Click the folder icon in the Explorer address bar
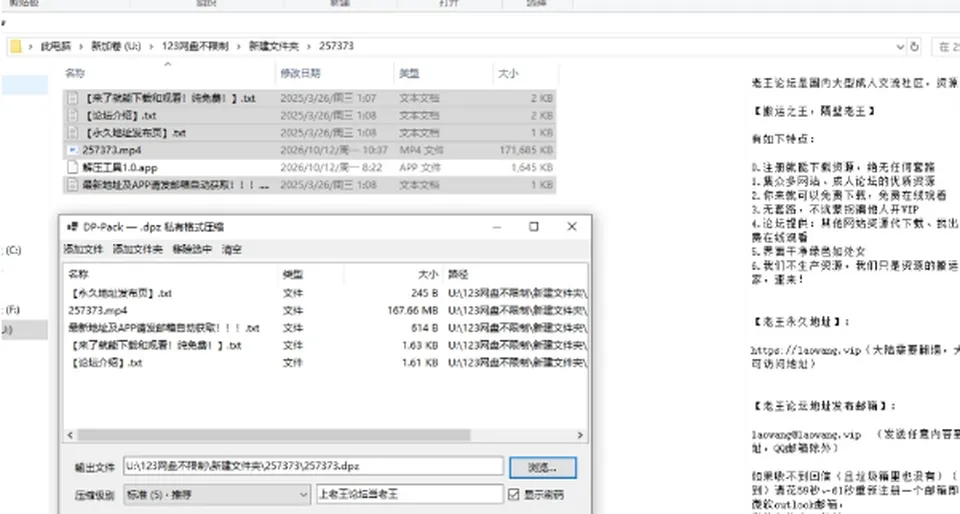 [16, 47]
